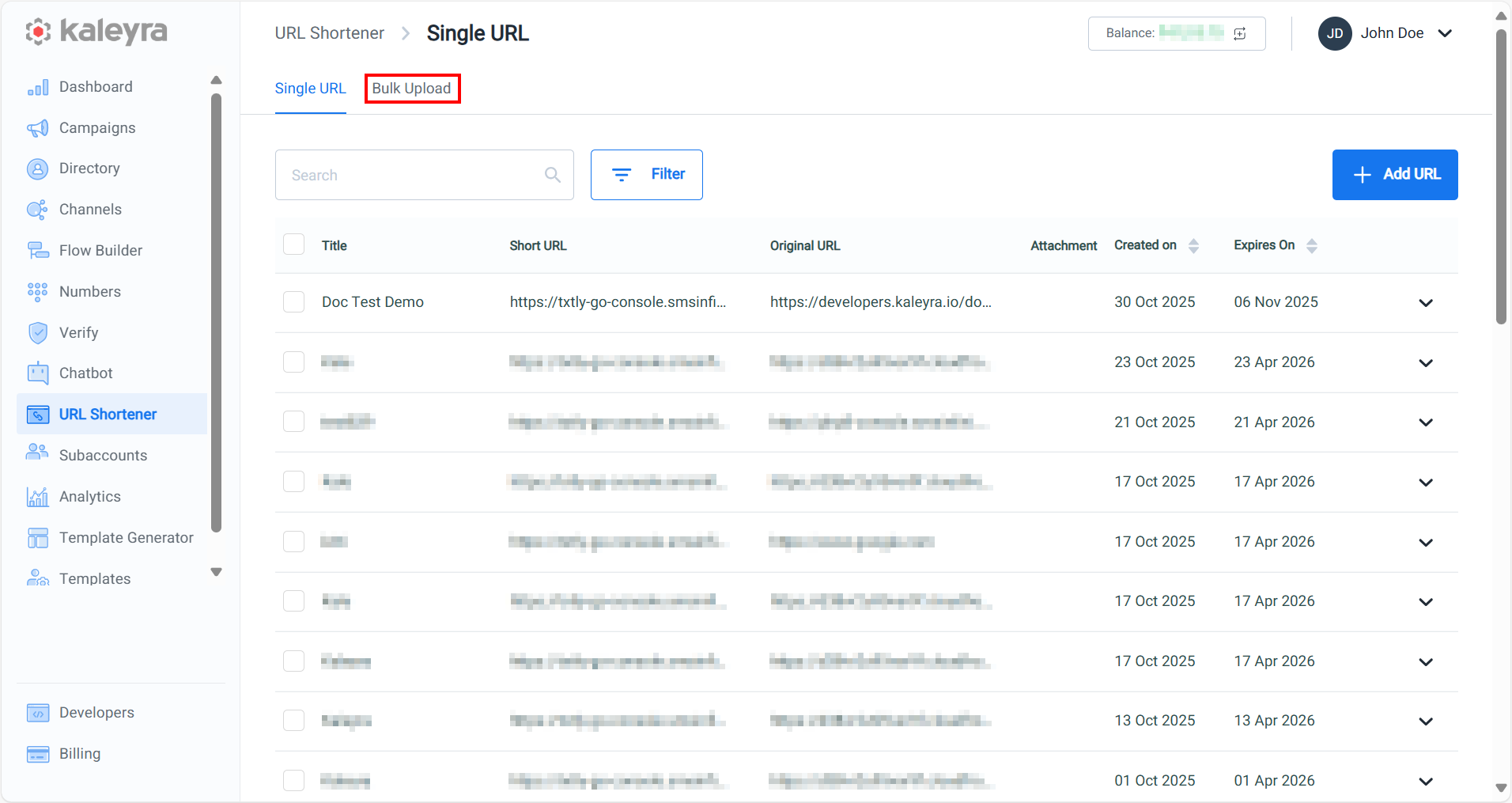Expand the row expiring 21 Apr 2026
The width and height of the screenshot is (1512, 803).
tap(1426, 422)
